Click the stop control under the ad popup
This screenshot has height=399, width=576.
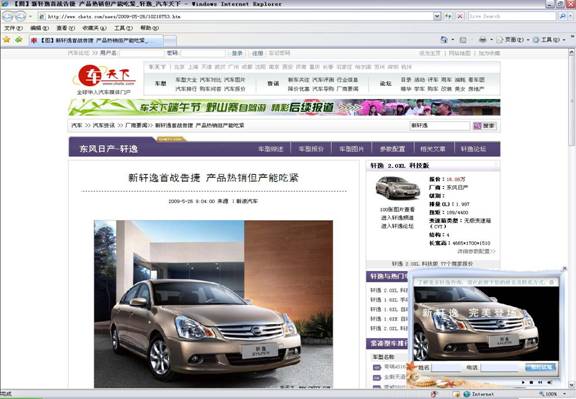coord(532,382)
